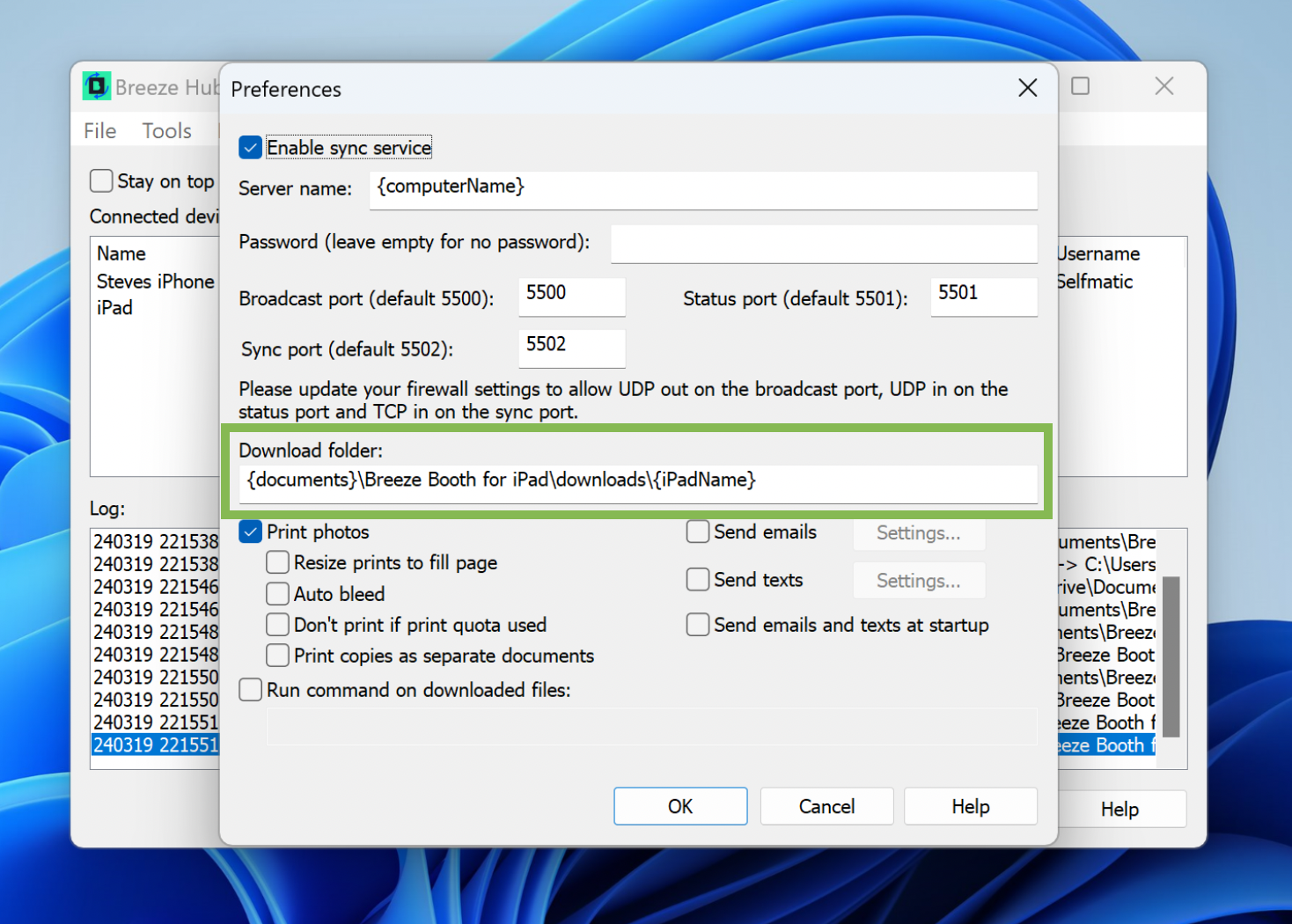This screenshot has height=924, width=1292.
Task: Disable the Enable sync service checkbox
Action: pos(251,148)
